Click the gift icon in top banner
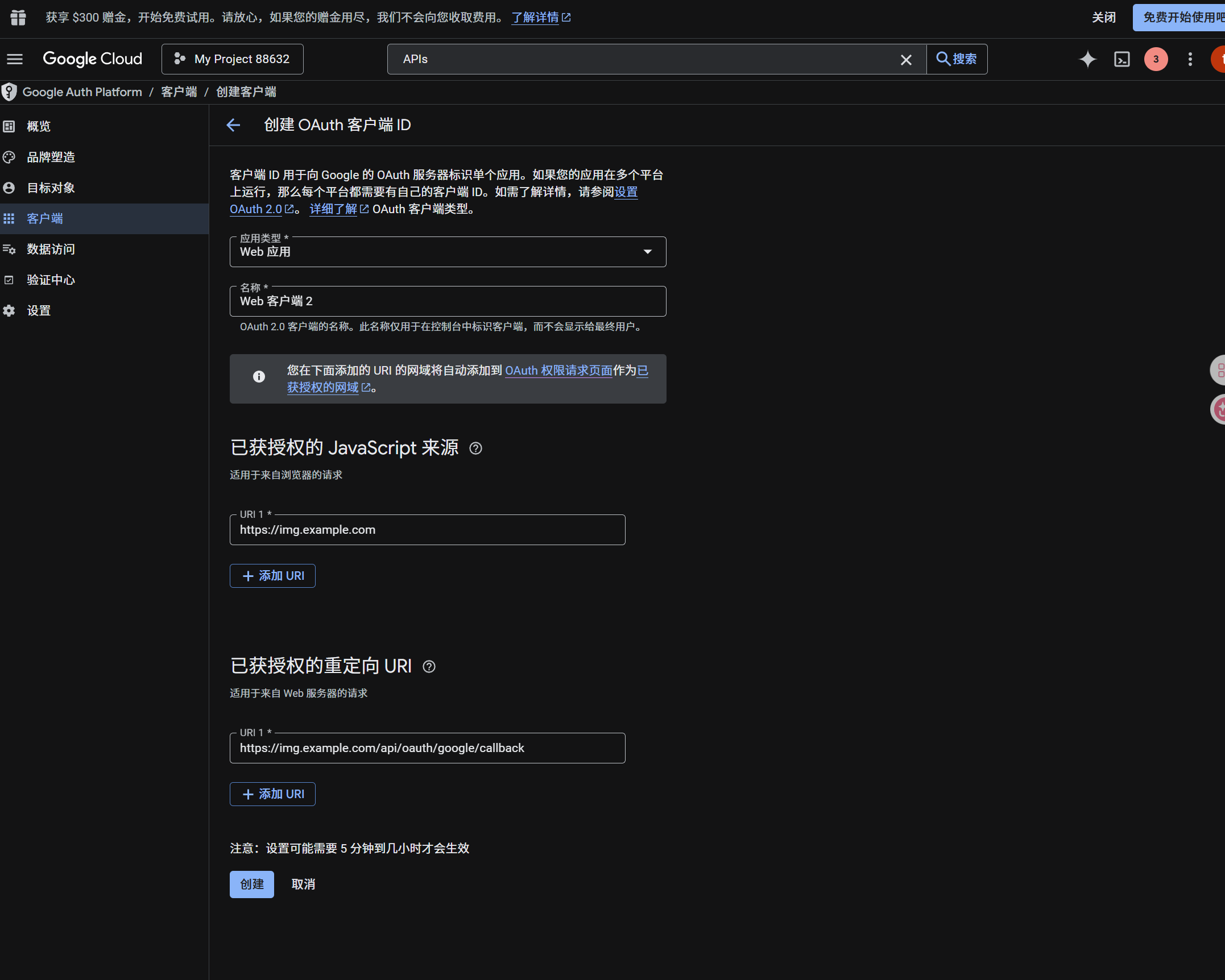 tap(18, 18)
